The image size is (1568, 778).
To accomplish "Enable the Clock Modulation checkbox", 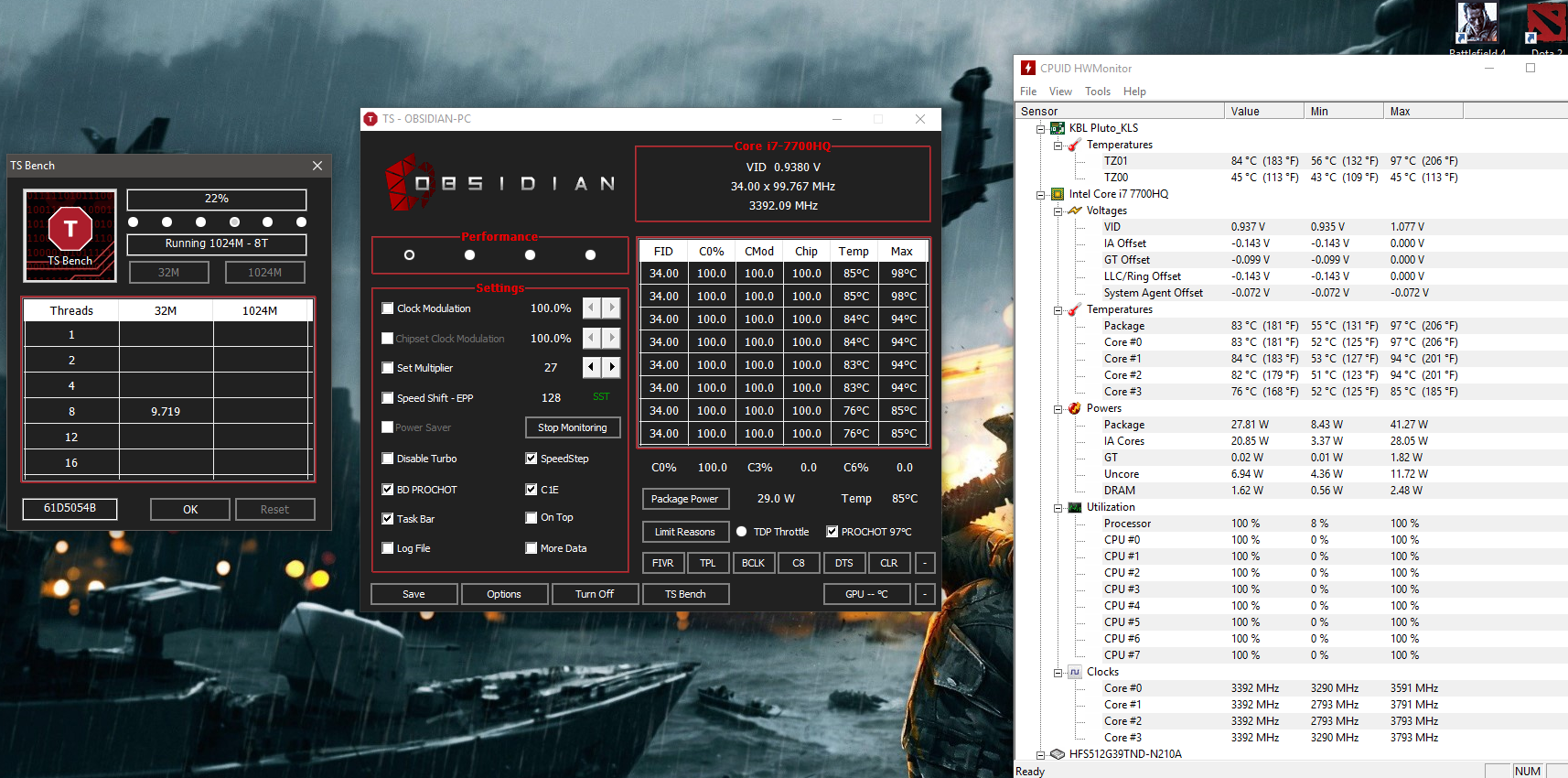I will click(x=388, y=308).
